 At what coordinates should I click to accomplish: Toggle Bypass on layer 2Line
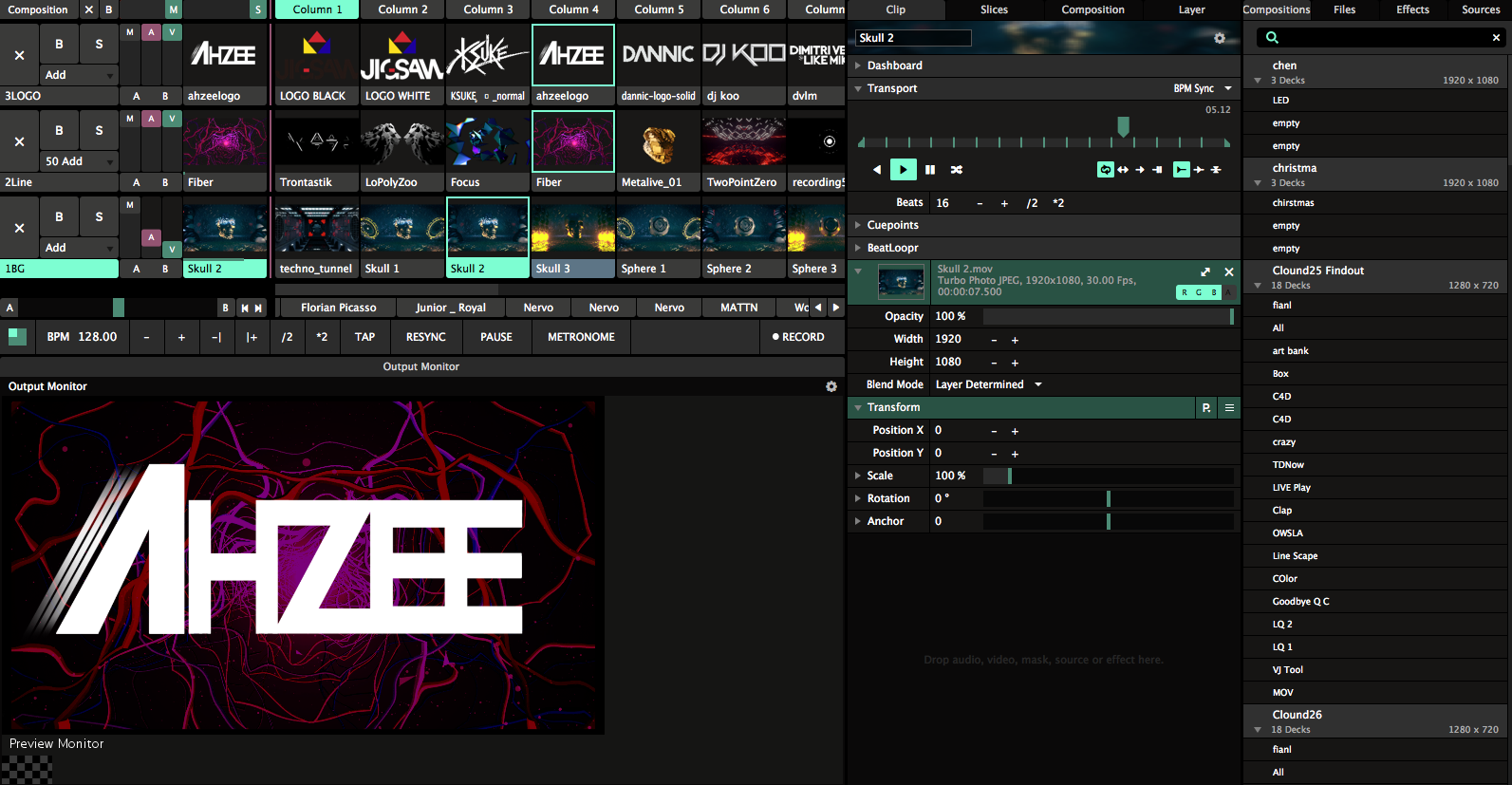click(59, 130)
